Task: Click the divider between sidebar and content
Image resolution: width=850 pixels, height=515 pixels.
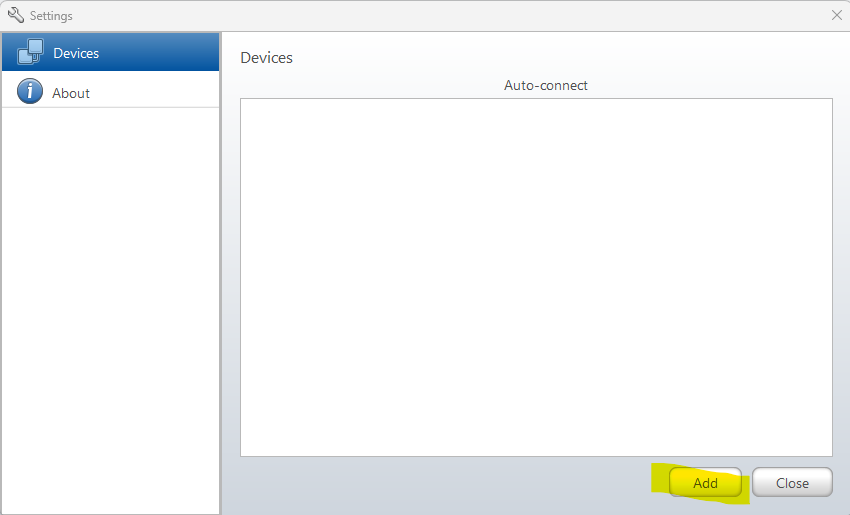Action: coord(220,300)
